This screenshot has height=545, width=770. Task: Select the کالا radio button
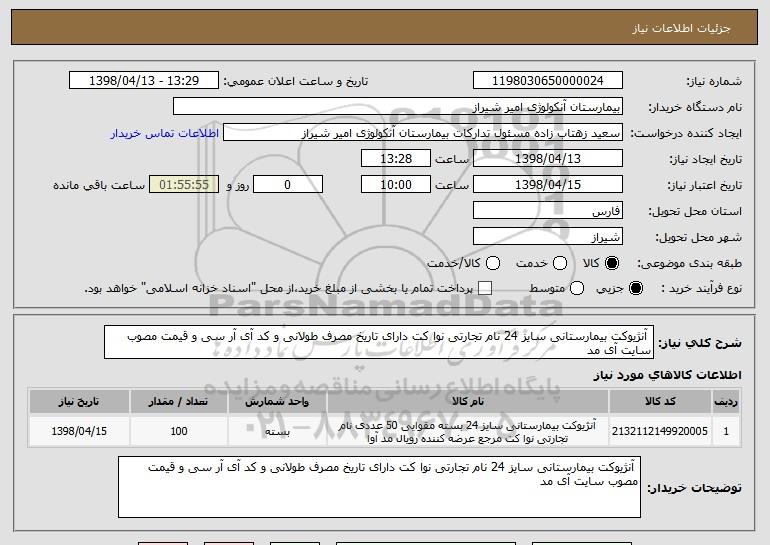coord(612,264)
